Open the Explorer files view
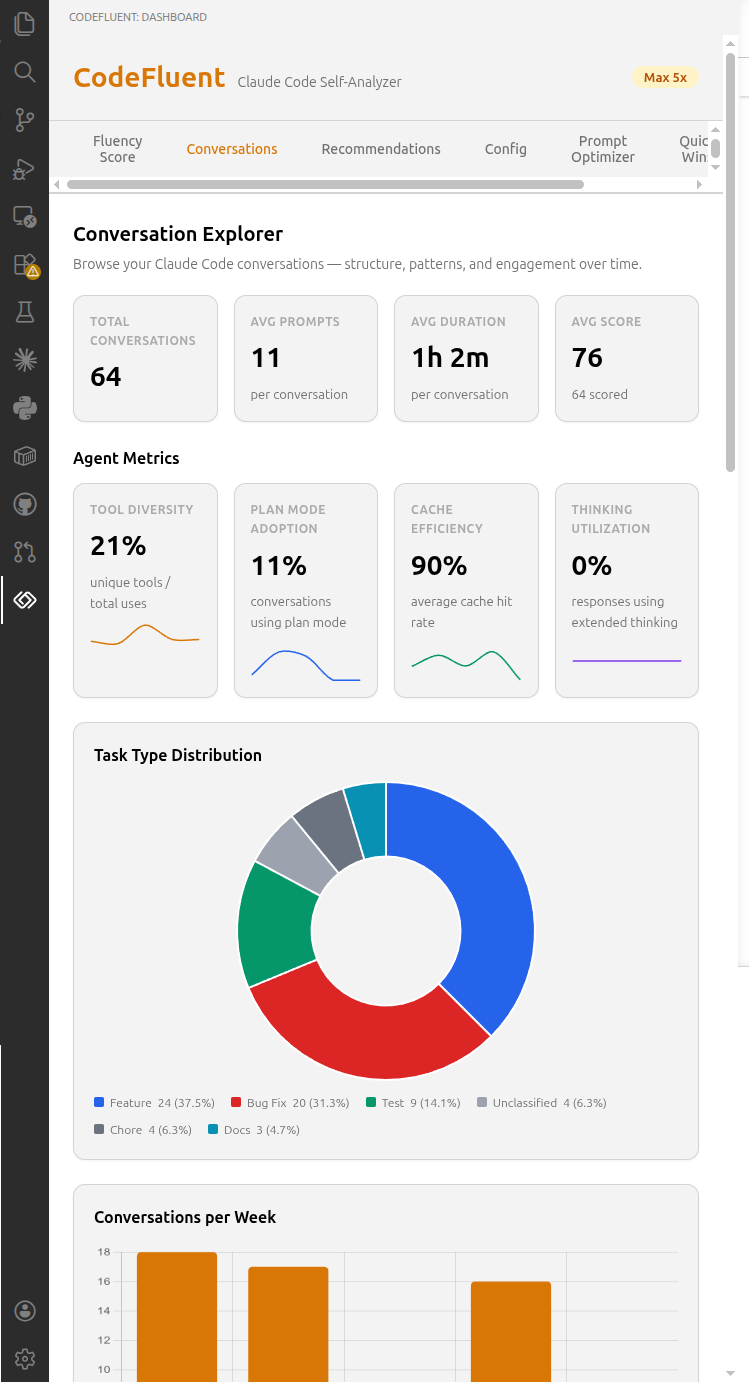 click(x=24, y=24)
